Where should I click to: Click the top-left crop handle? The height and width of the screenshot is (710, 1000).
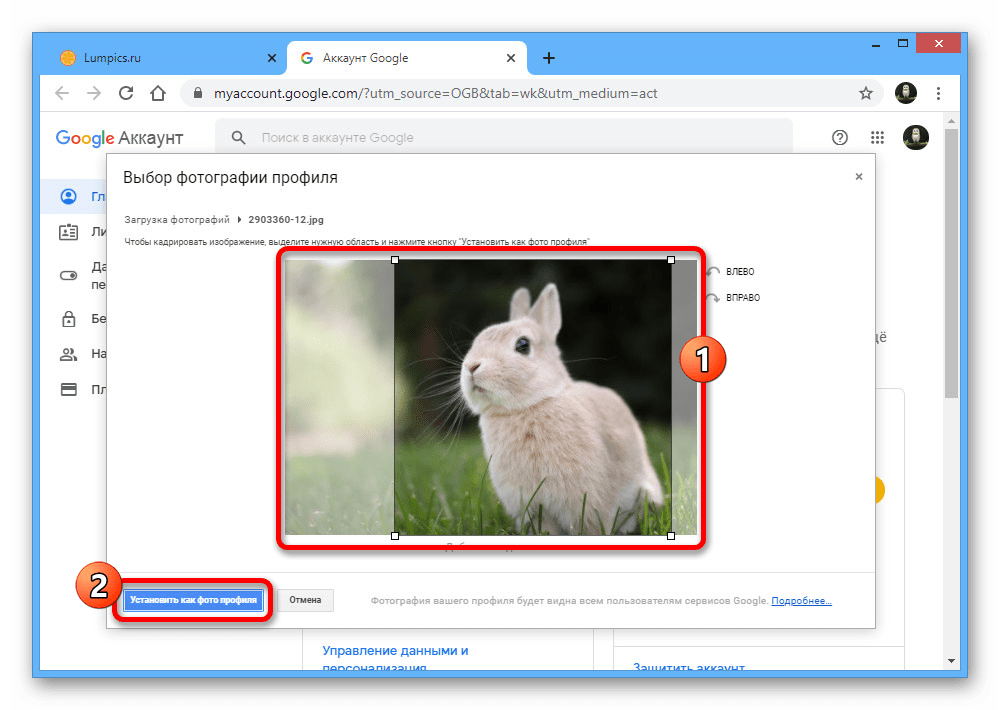(x=395, y=260)
